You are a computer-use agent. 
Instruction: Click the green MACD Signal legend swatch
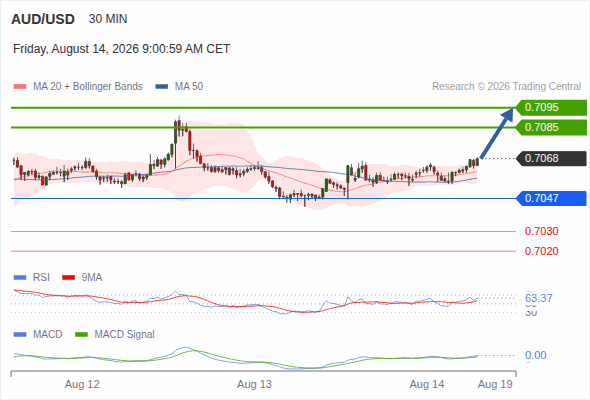click(81, 335)
